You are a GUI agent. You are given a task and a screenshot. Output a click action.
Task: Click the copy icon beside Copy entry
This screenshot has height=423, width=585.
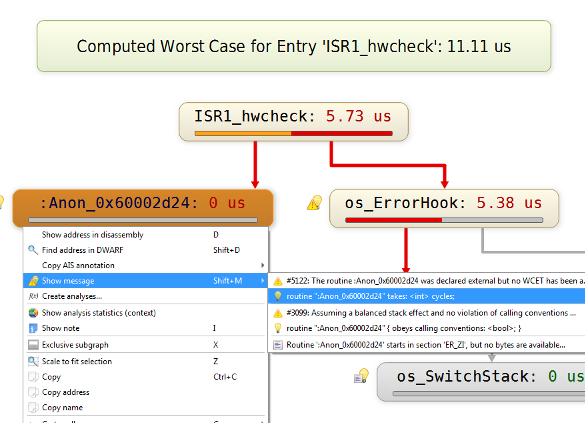point(33,377)
